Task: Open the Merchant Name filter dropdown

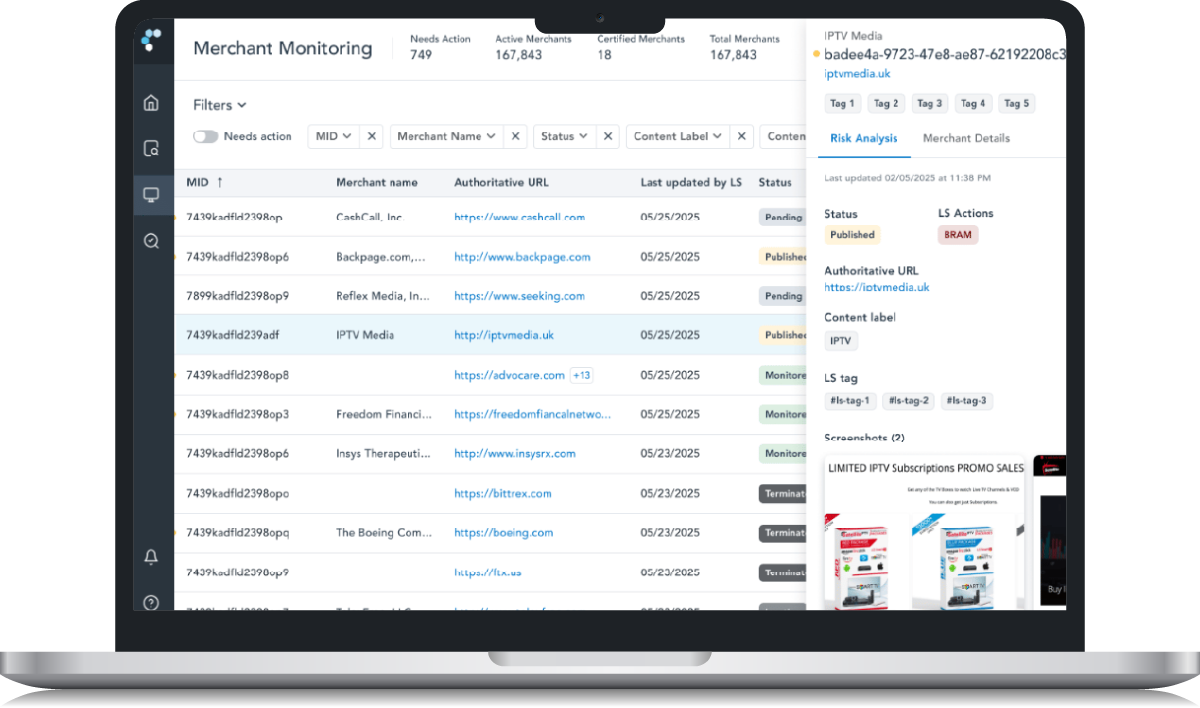Action: tap(447, 136)
